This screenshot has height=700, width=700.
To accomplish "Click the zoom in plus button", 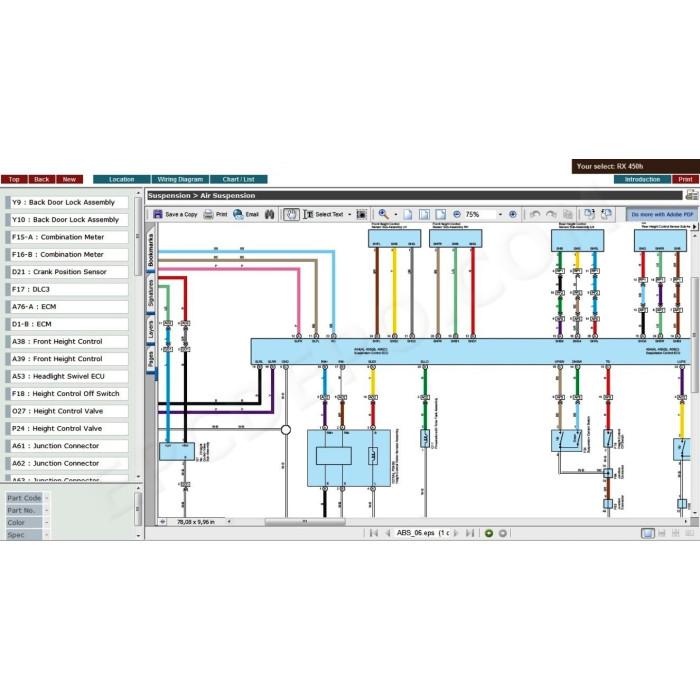I will coord(512,214).
